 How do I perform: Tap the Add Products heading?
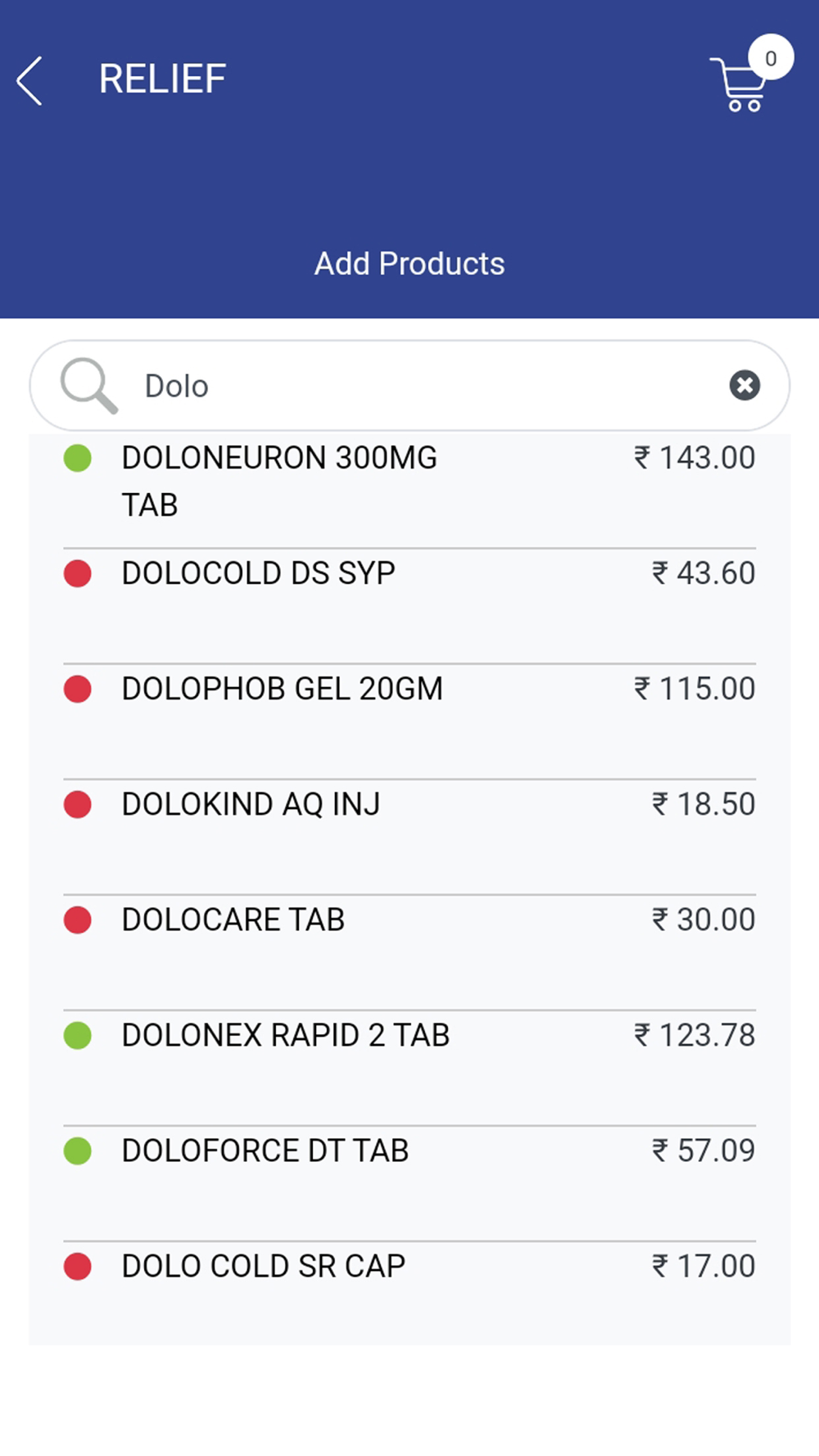pyautogui.click(x=409, y=264)
